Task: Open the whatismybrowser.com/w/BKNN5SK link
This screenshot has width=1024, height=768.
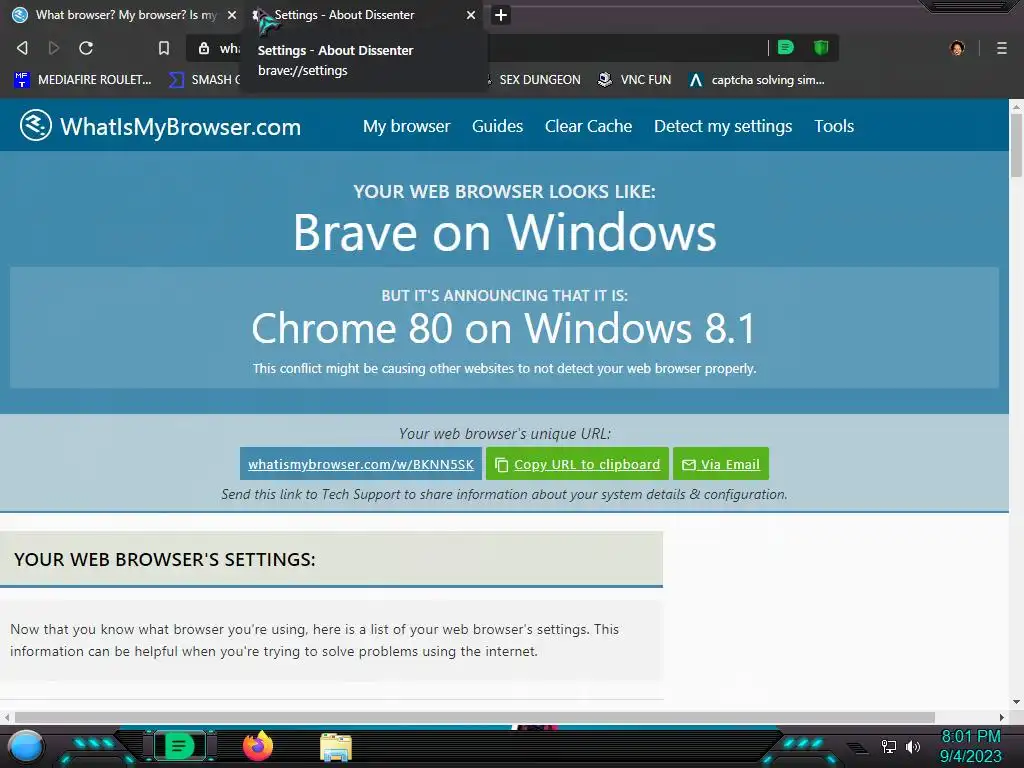Action: [360, 464]
